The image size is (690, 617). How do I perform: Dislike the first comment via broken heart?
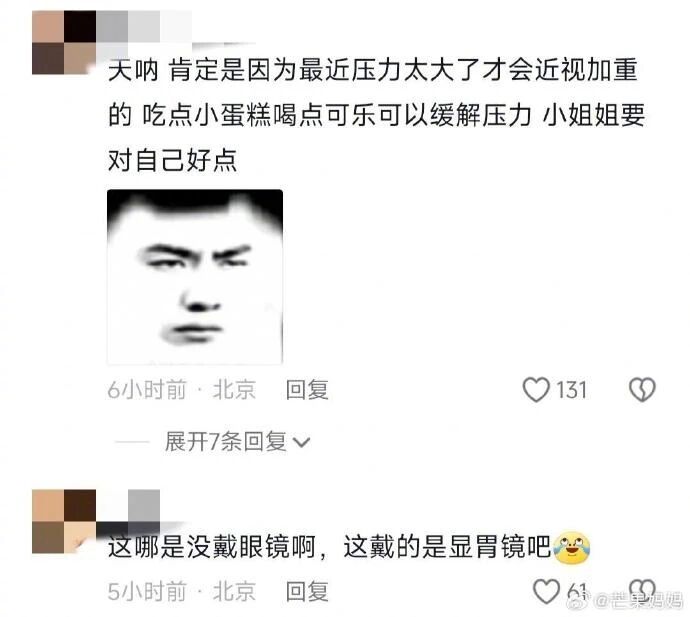[x=642, y=389]
